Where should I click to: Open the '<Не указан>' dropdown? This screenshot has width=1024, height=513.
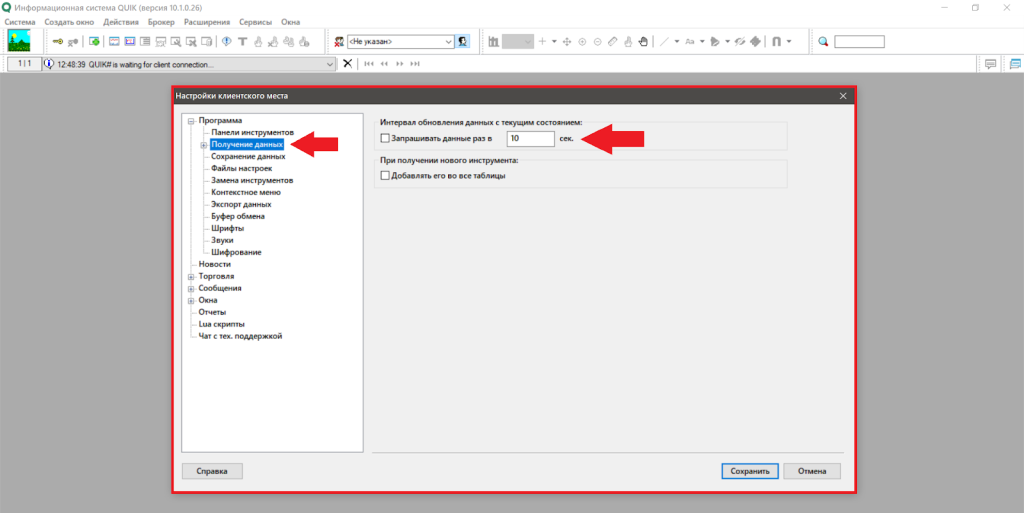449,42
